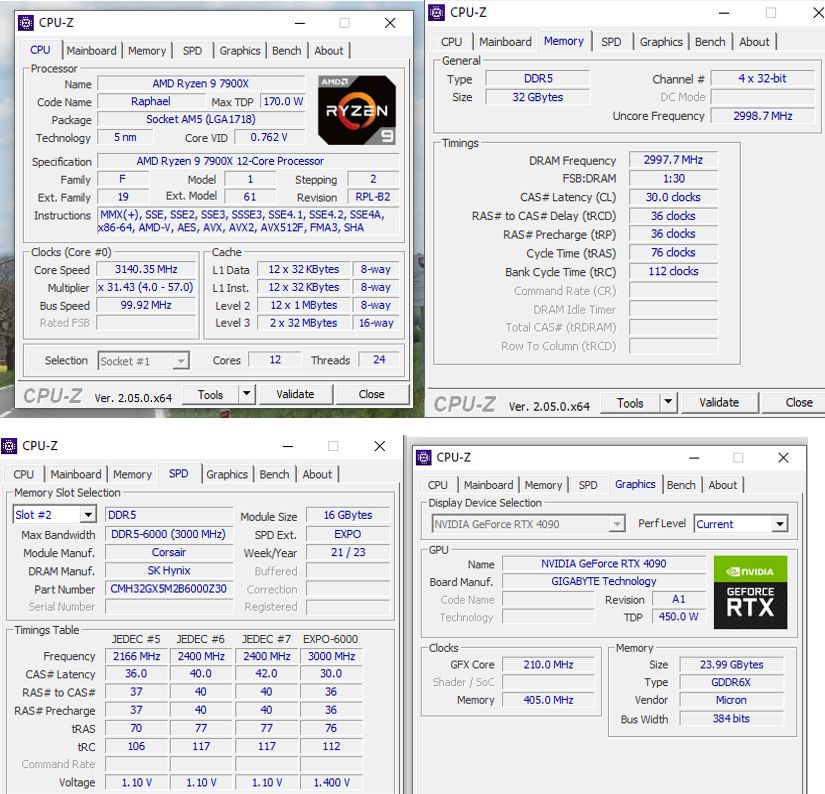Click the Core Speed 3140.35 MHz value
Image resolution: width=825 pixels, height=794 pixels.
pyautogui.click(x=146, y=269)
